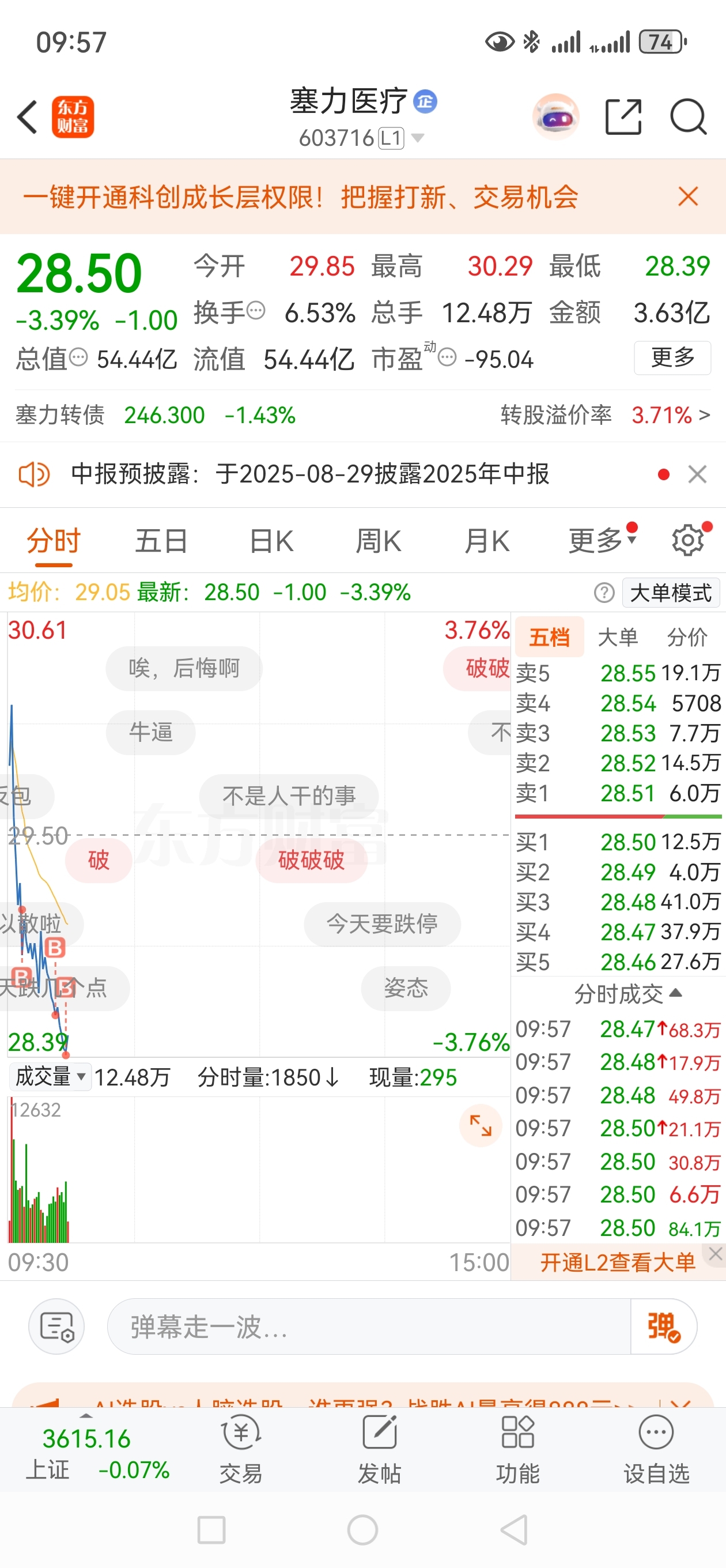Expand the 更多 chart period dropdown
The width and height of the screenshot is (726, 1568).
[602, 540]
